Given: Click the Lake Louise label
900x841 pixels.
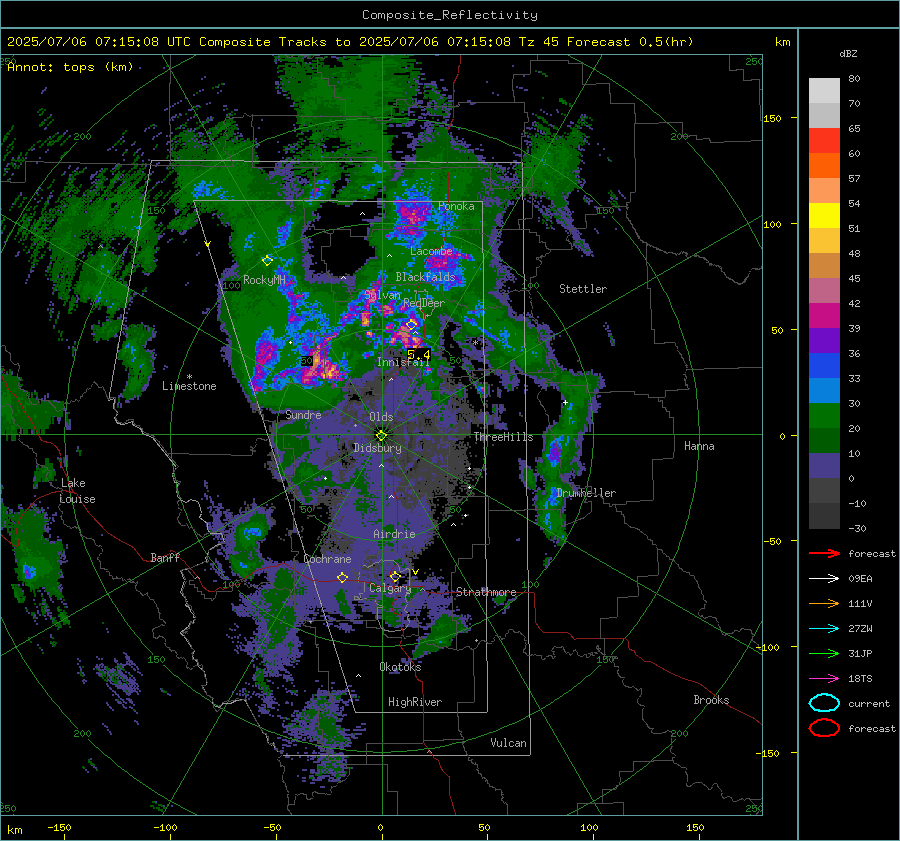Looking at the screenshot, I should point(77,491).
